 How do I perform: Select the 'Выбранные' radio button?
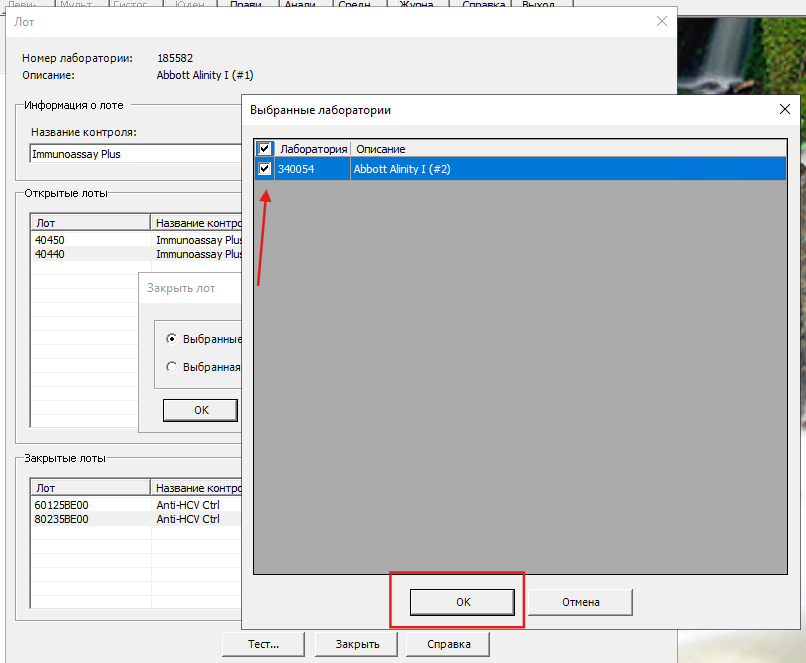(x=172, y=339)
